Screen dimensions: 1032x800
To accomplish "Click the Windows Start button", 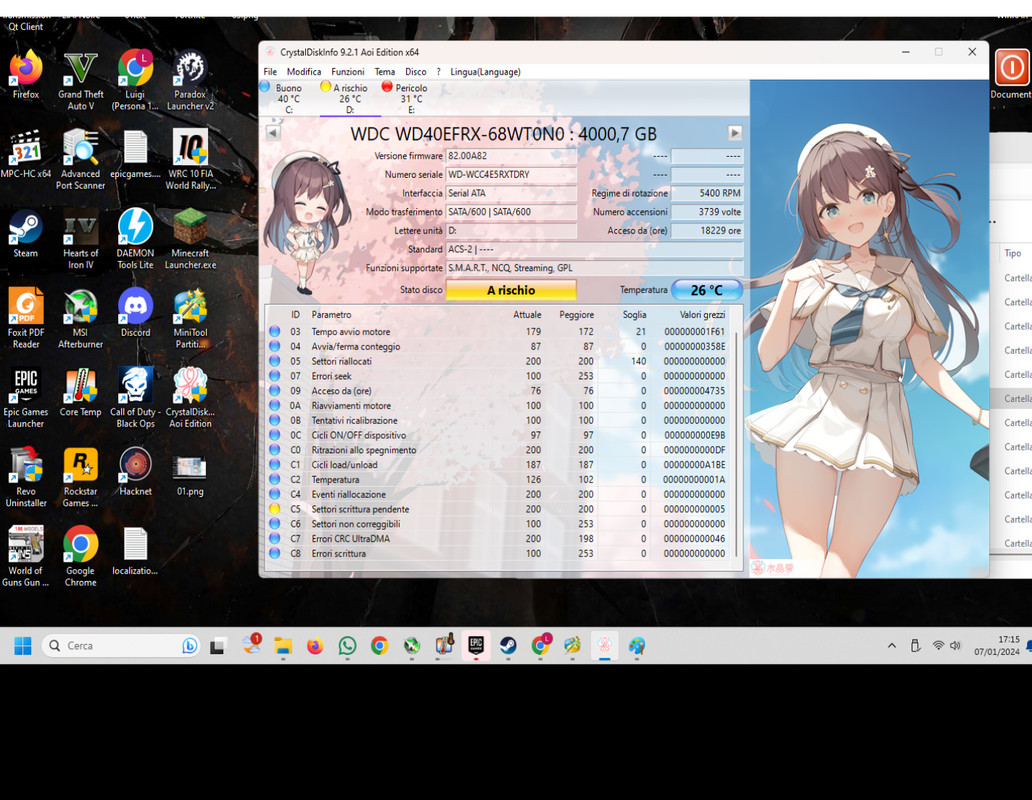I will [22, 646].
